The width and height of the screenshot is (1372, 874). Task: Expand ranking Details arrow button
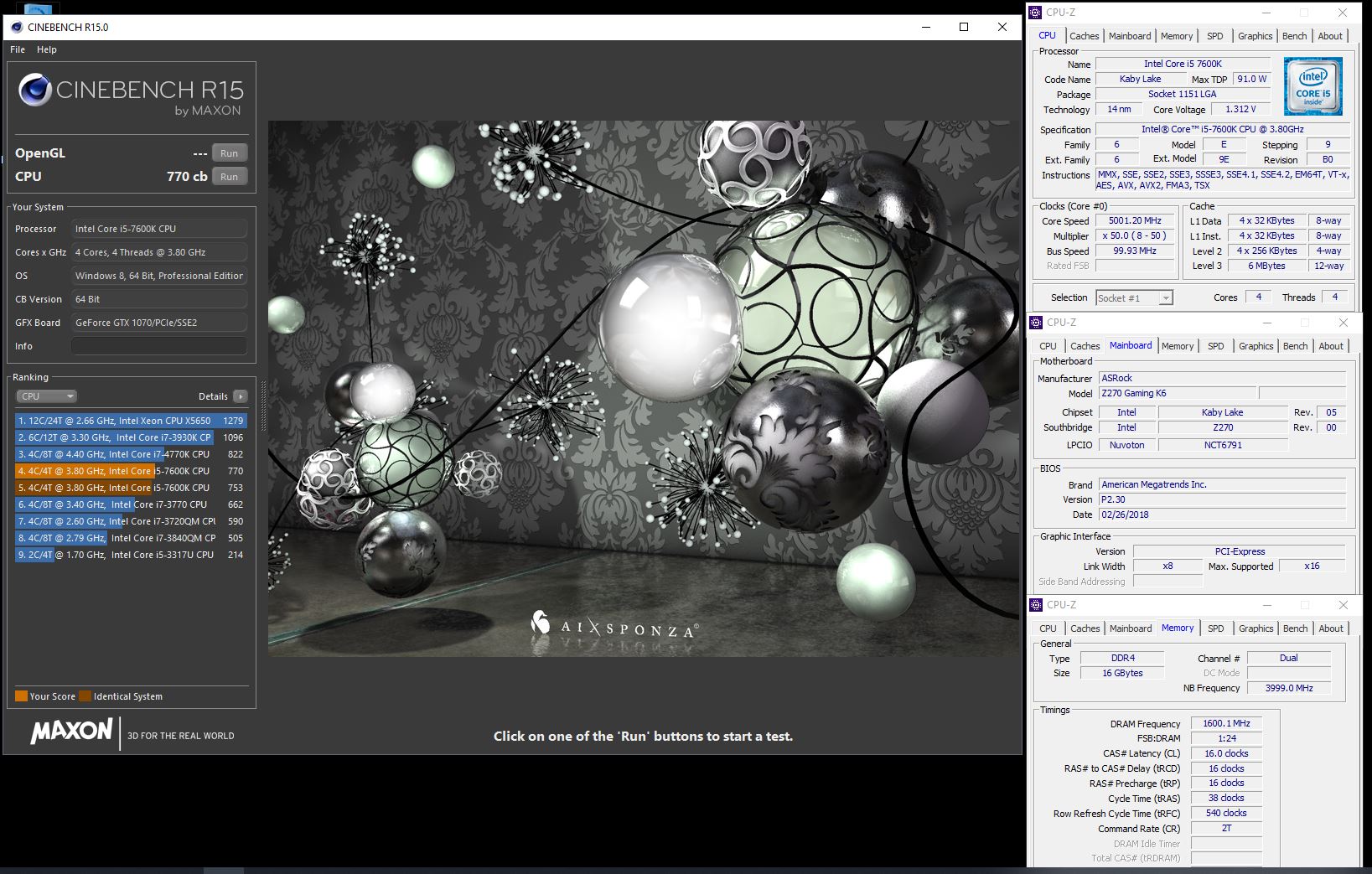241,396
